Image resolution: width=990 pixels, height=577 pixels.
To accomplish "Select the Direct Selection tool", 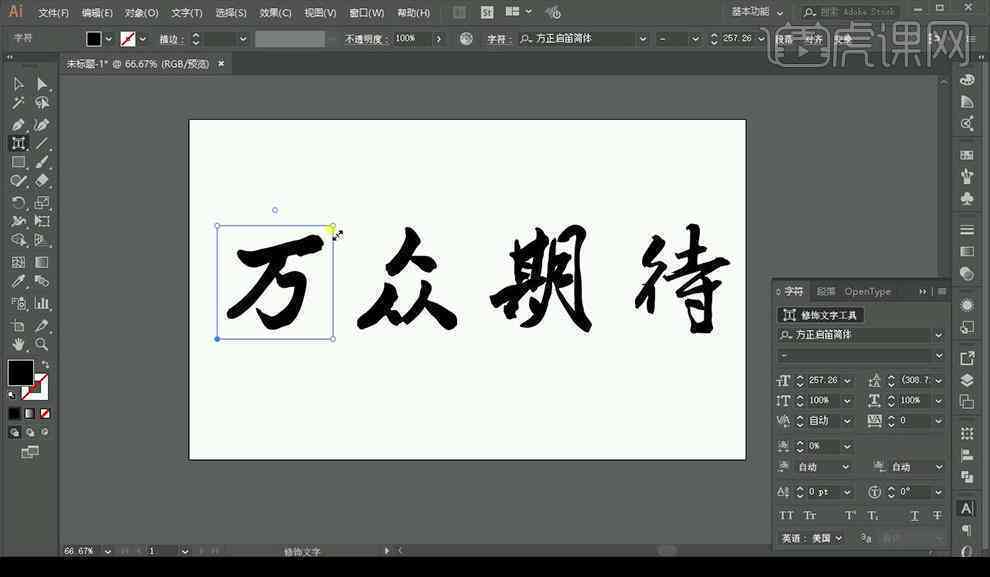I will click(x=42, y=84).
